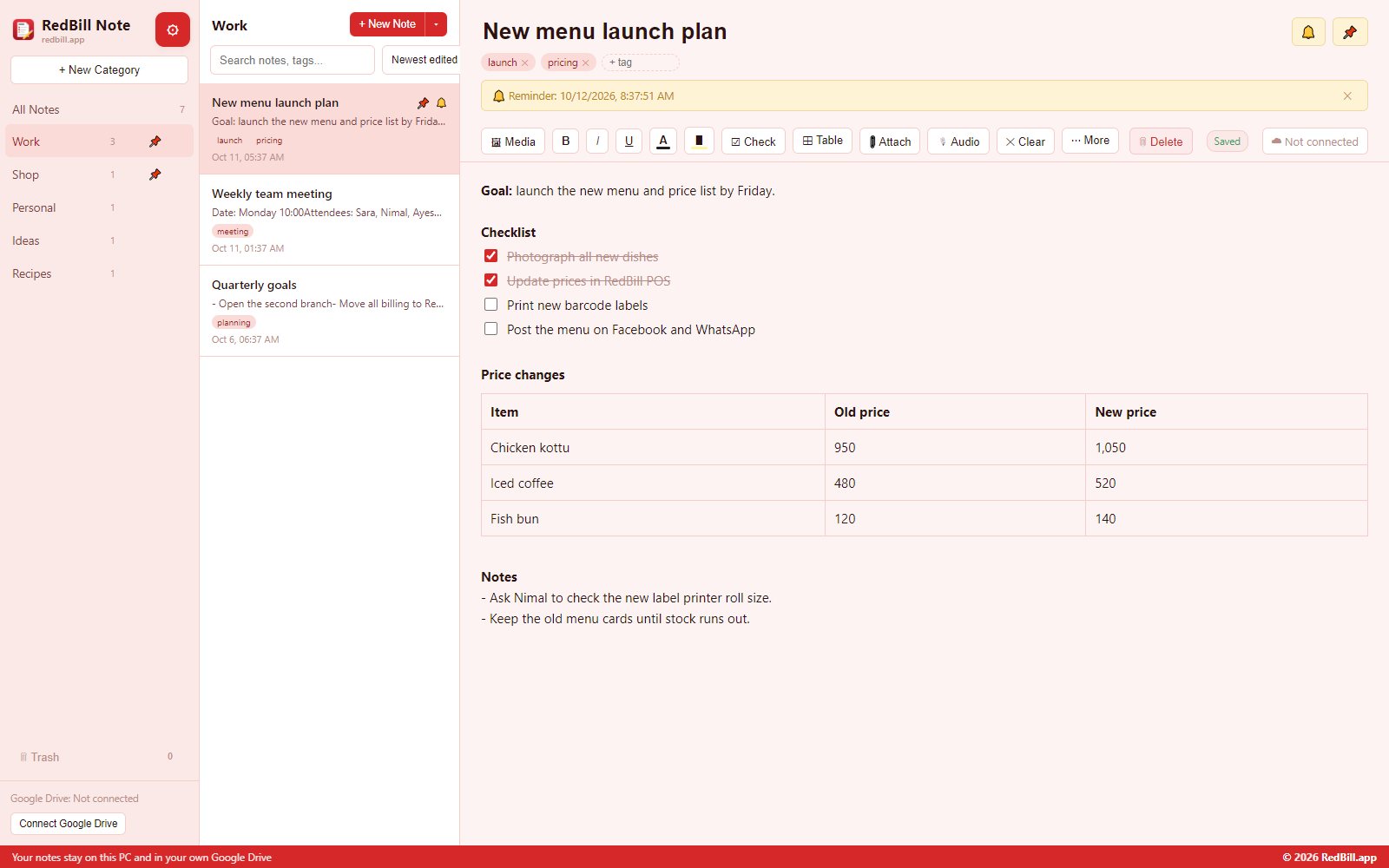Click the bell reminder button at top right

click(x=1308, y=32)
